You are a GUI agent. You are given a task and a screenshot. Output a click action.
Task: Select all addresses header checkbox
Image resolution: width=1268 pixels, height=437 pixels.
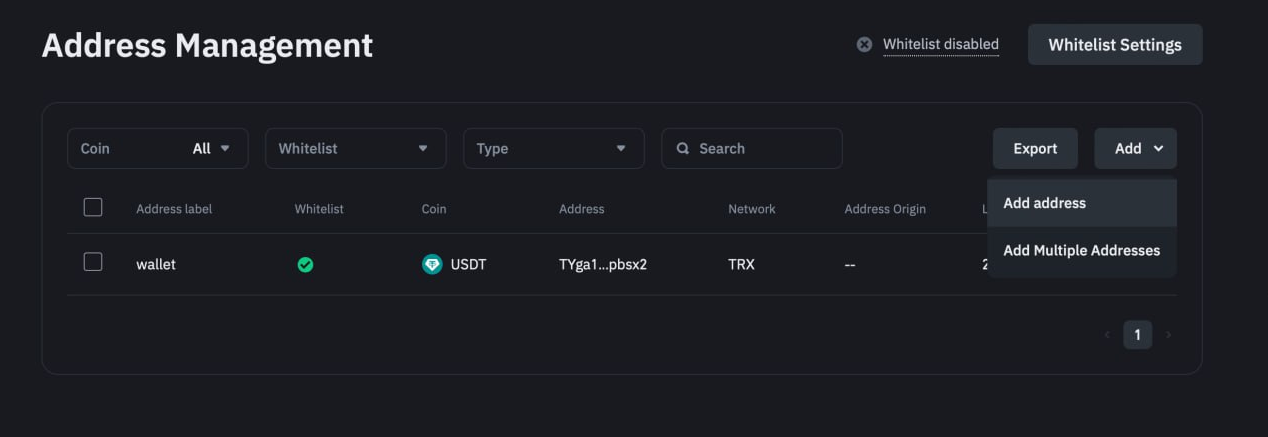(93, 207)
